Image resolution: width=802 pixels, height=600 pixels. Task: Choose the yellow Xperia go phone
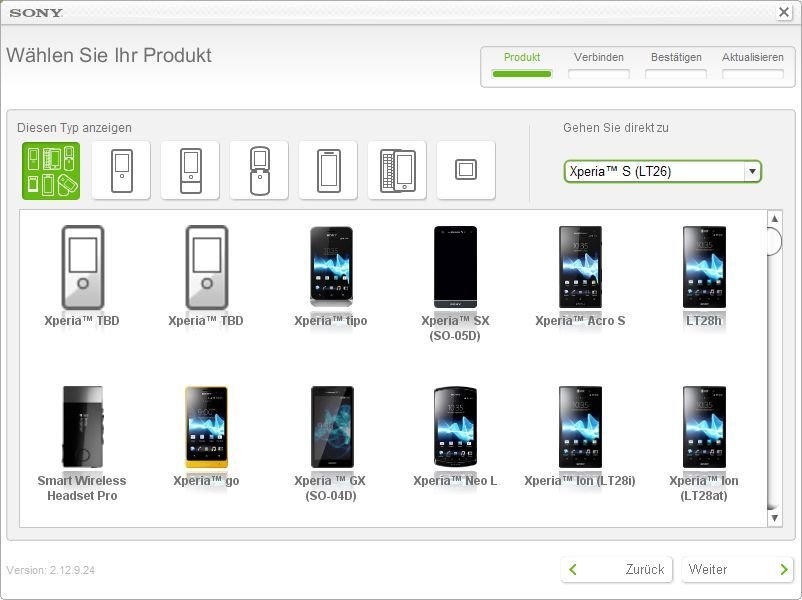click(x=206, y=436)
